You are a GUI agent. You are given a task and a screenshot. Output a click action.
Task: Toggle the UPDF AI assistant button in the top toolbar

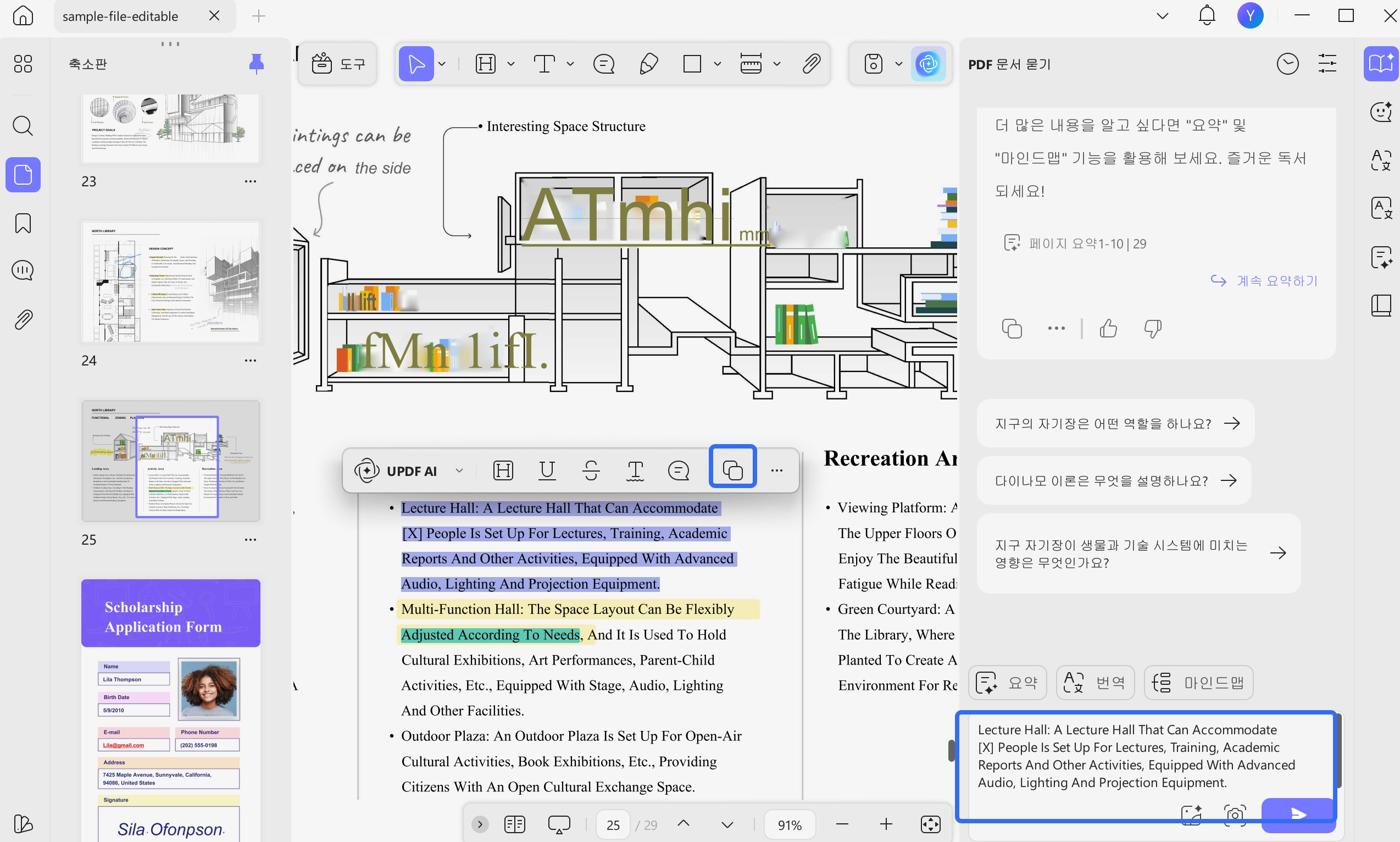click(928, 64)
